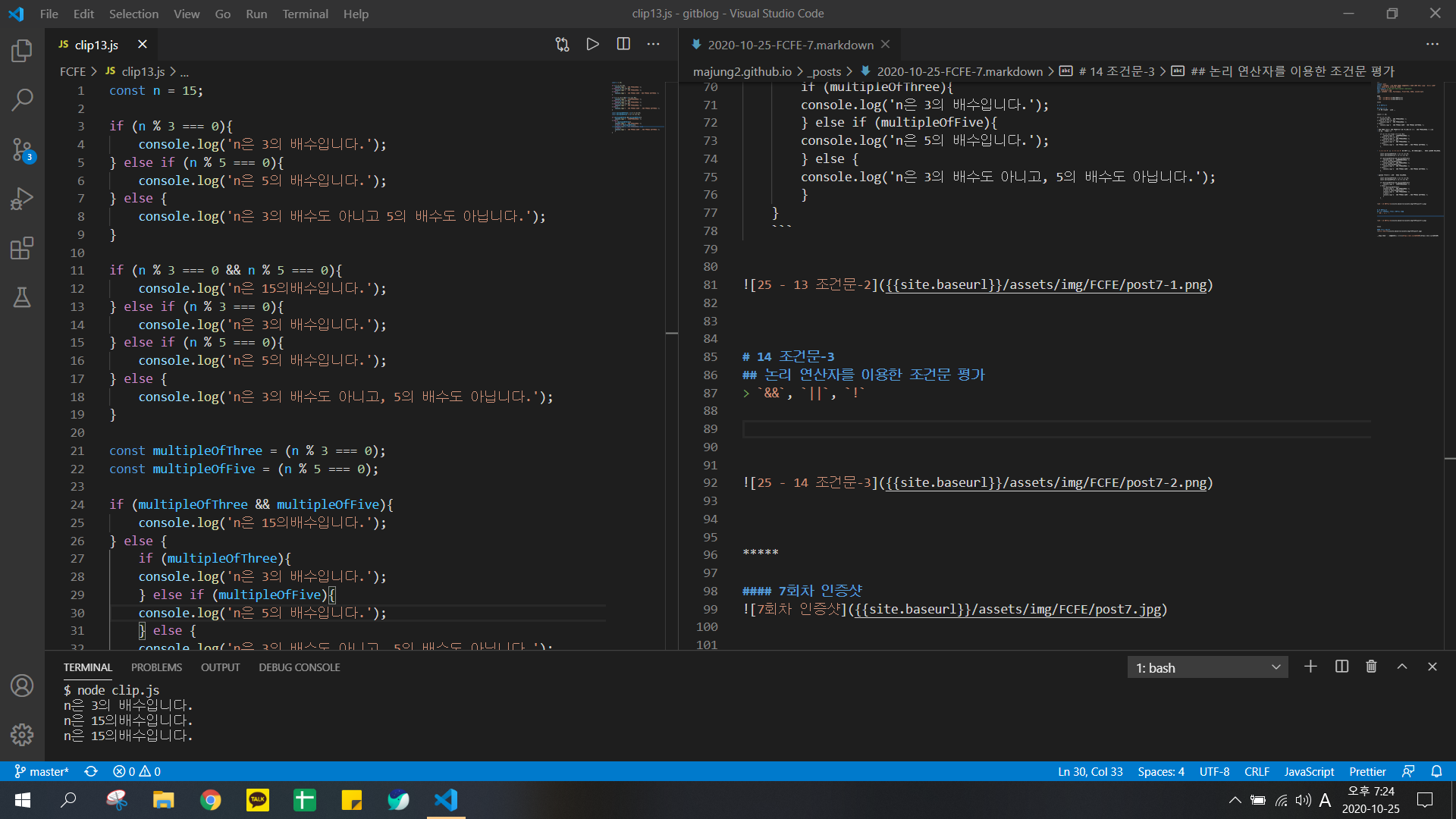Select the TERMINAL panel tab
The height and width of the screenshot is (819, 1456).
[87, 667]
